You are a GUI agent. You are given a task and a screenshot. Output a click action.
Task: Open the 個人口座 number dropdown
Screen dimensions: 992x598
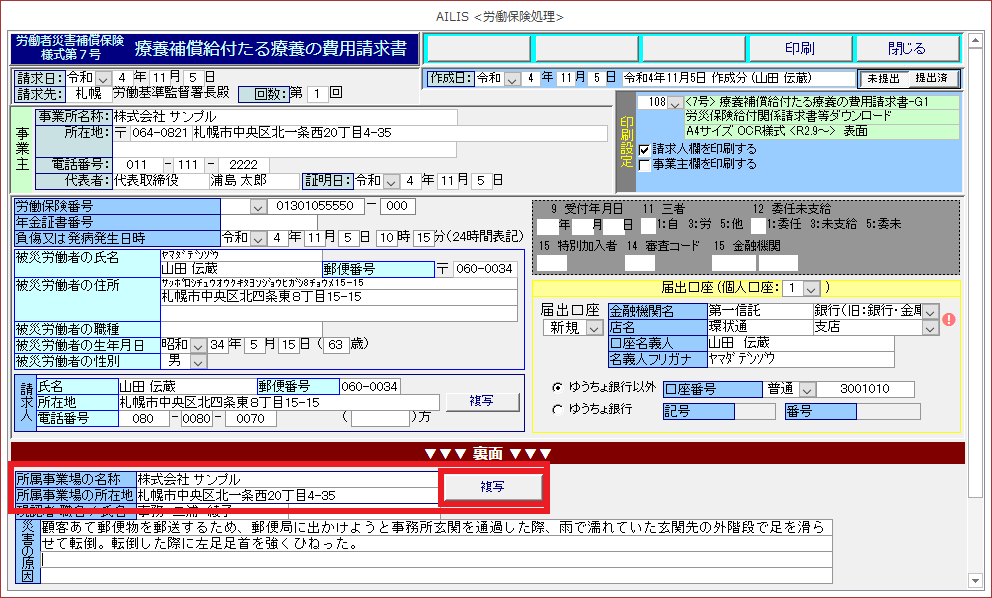[x=810, y=288]
